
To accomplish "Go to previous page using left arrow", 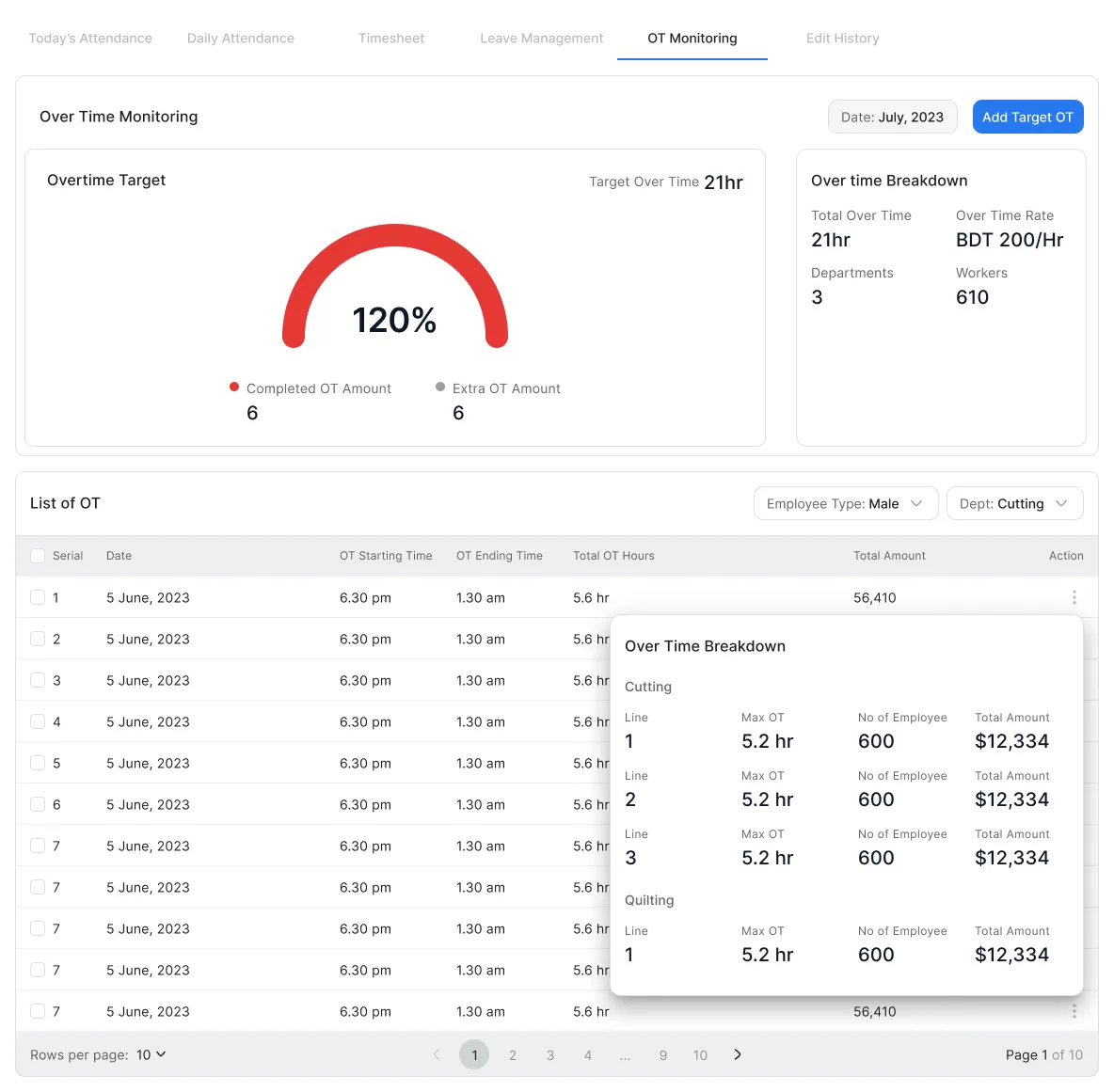I will pyautogui.click(x=437, y=1054).
